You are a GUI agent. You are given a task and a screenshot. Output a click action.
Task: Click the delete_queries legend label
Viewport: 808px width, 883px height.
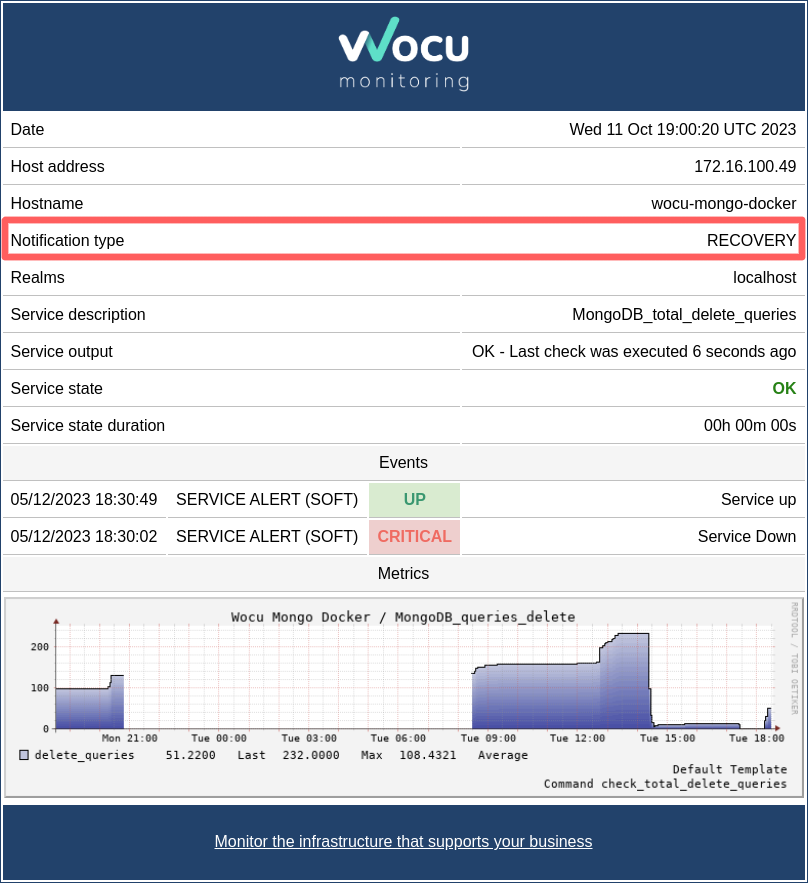tap(84, 755)
